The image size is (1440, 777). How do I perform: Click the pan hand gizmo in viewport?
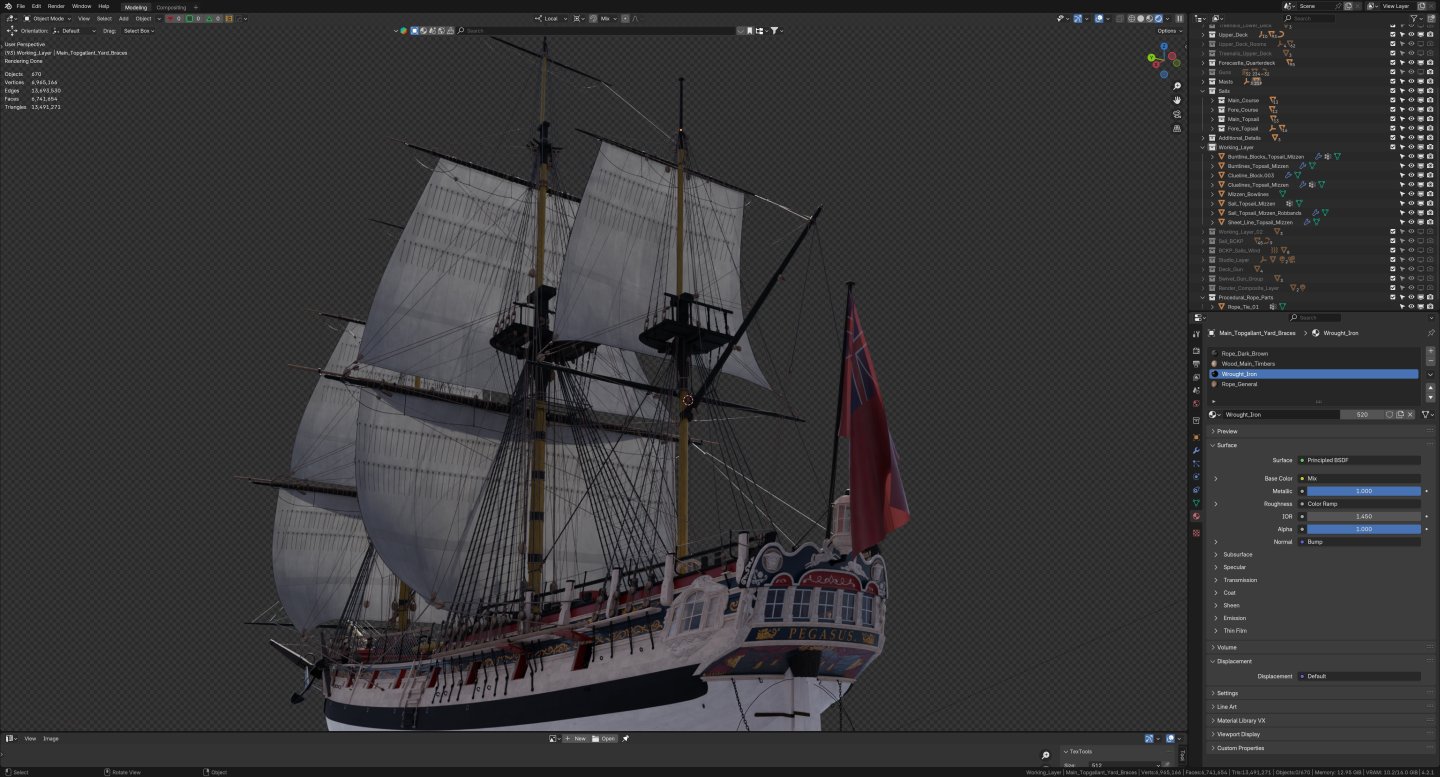1178,100
